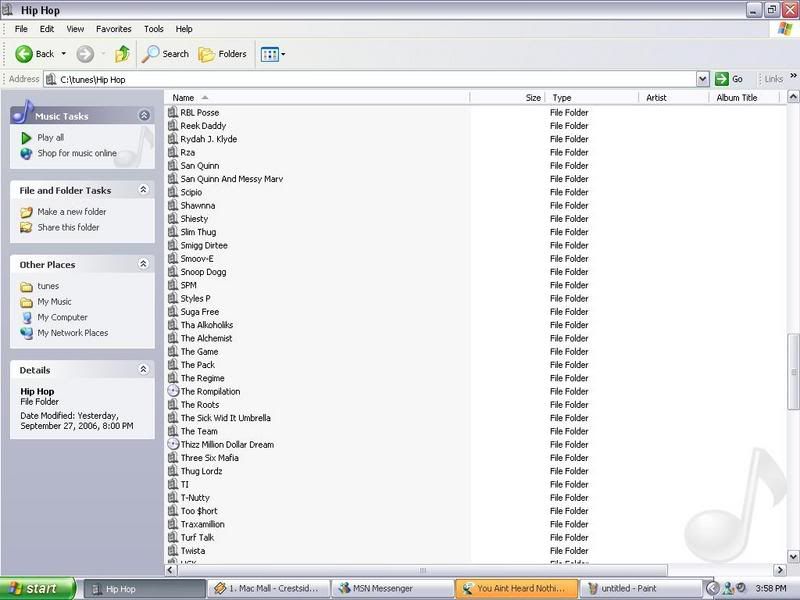
Task: Open the Favorites menu
Action: tap(114, 29)
